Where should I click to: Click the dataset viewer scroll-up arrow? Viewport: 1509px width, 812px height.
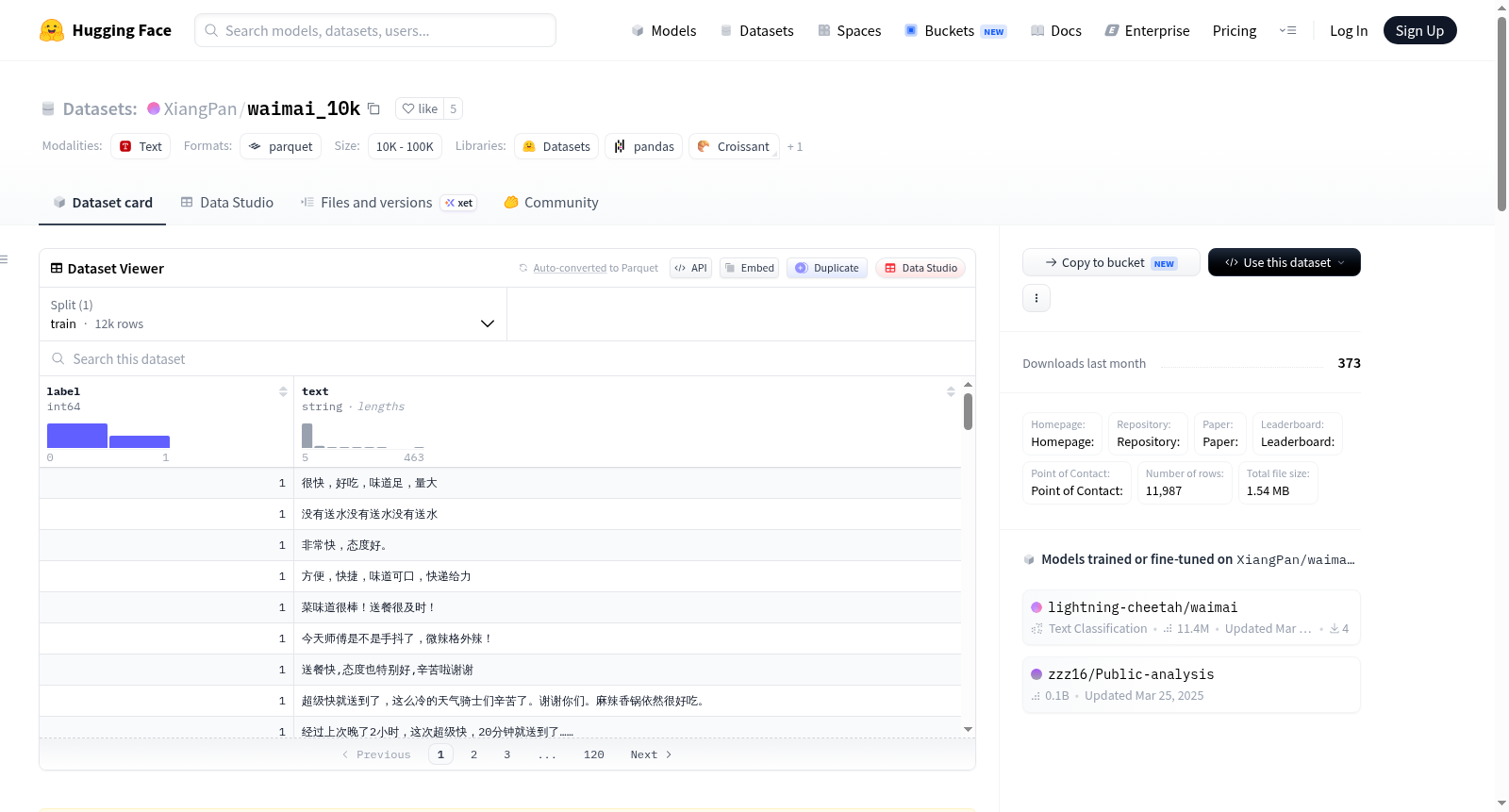(968, 385)
